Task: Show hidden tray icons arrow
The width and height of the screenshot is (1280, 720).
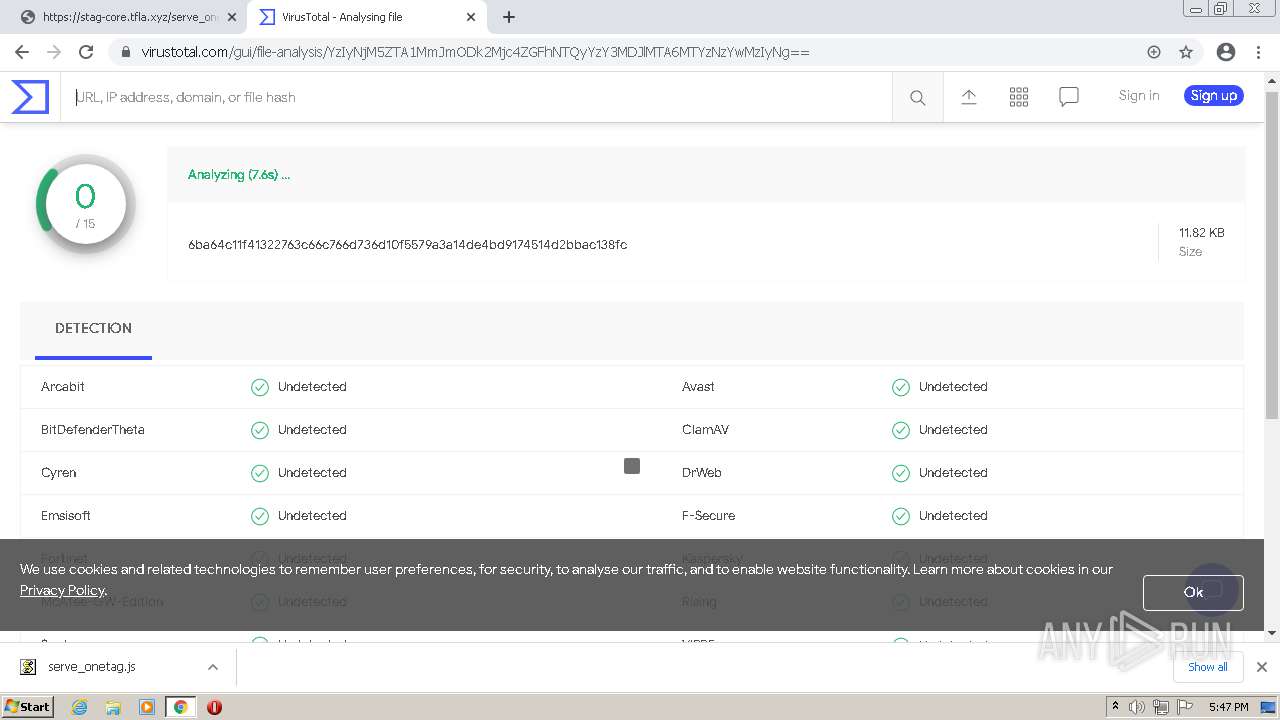Action: pyautogui.click(x=1115, y=706)
